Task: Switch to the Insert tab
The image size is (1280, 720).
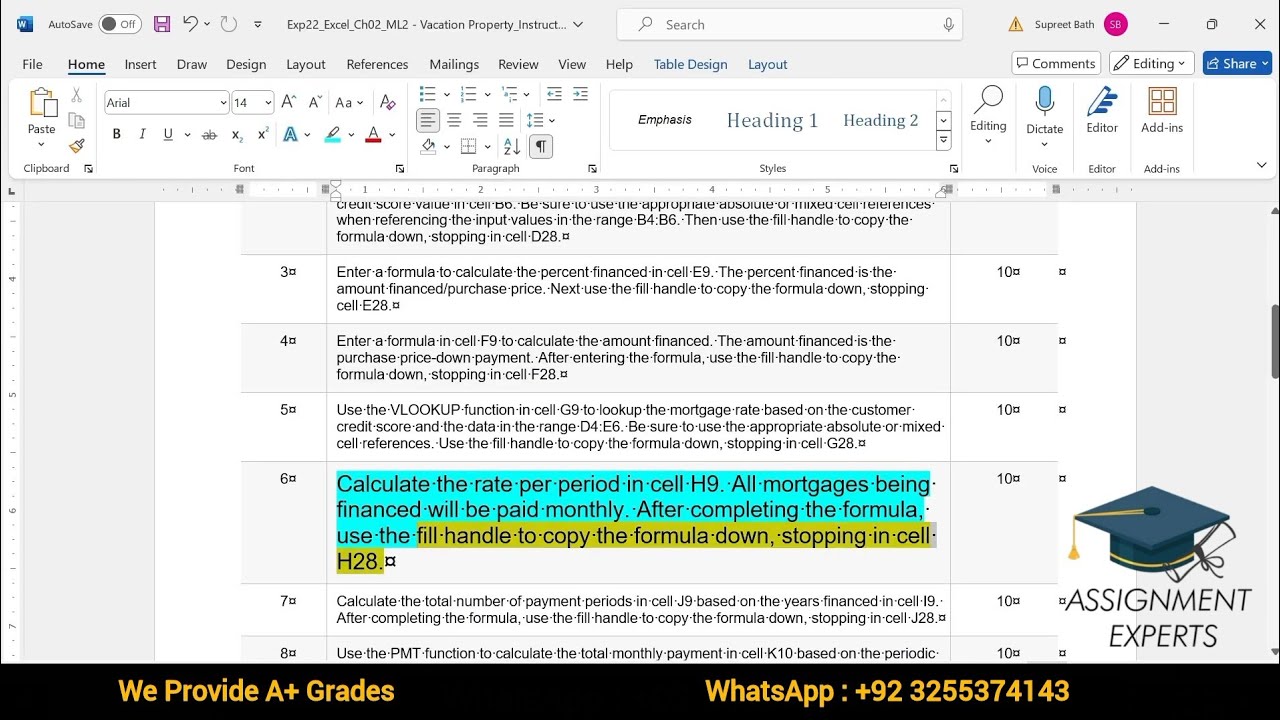Action: pos(140,64)
